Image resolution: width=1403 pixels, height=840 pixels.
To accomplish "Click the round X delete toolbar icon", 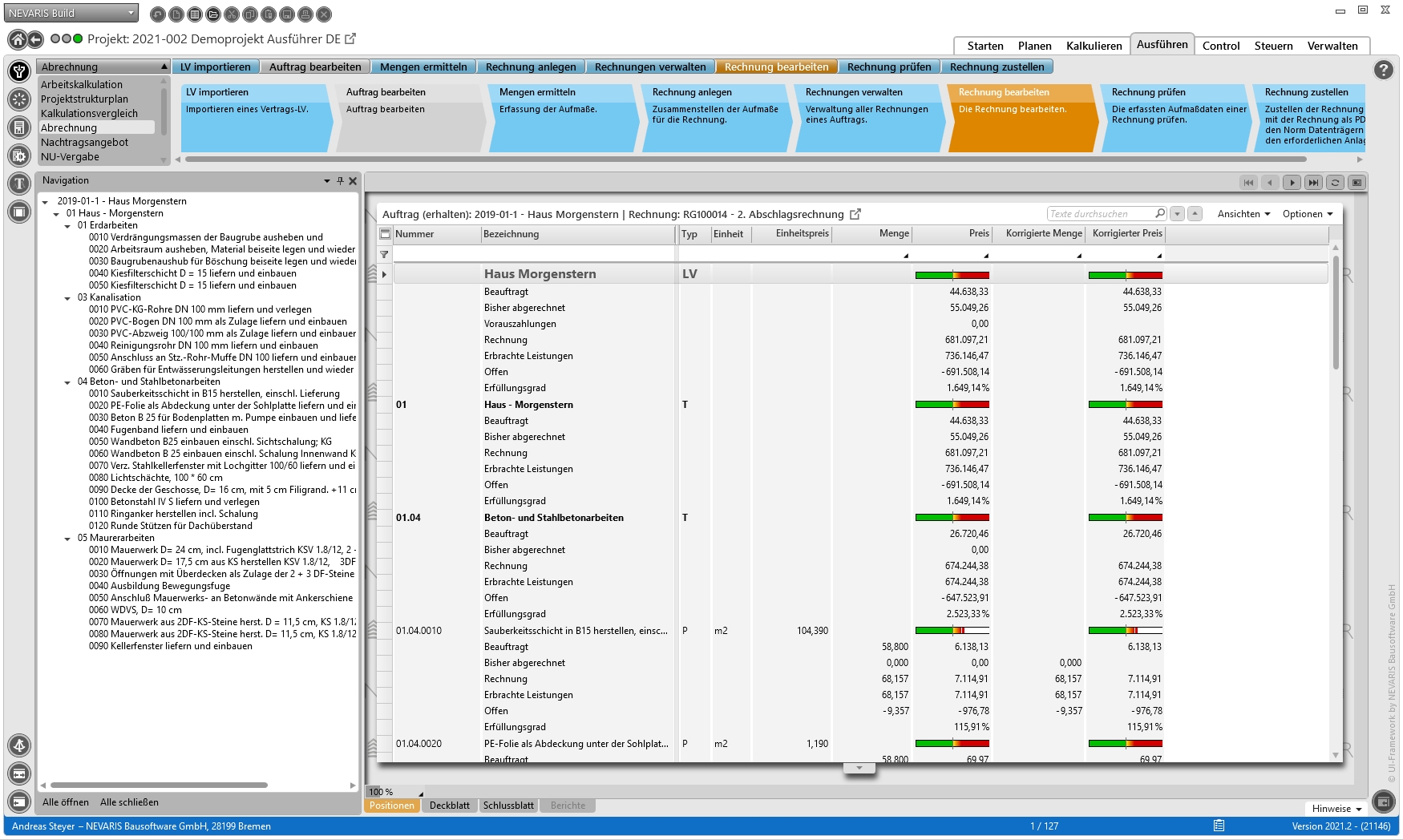I will (x=324, y=14).
